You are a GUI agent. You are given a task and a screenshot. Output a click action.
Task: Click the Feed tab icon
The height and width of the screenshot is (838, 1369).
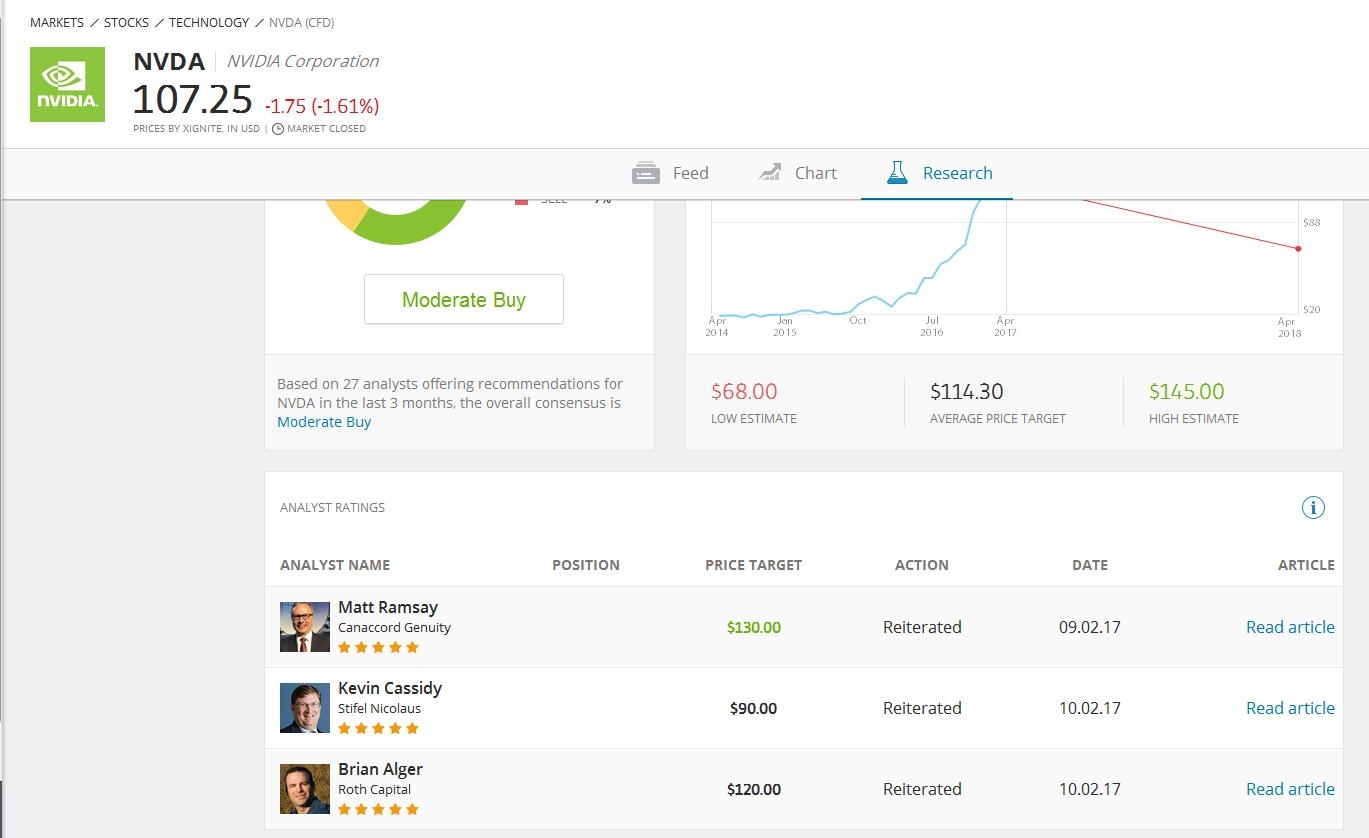[x=646, y=173]
